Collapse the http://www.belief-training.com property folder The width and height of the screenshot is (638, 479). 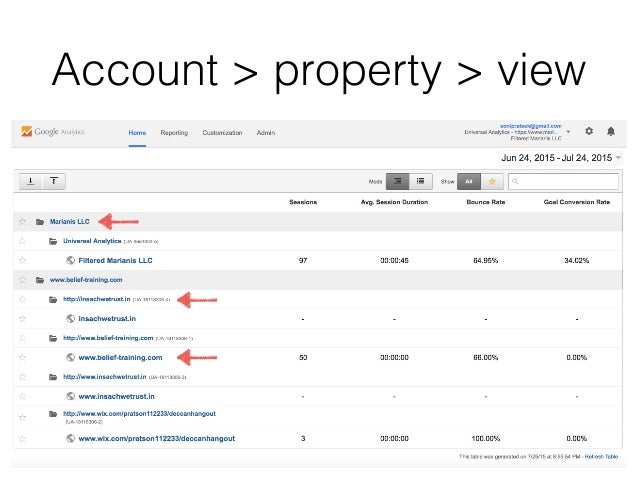coord(53,338)
